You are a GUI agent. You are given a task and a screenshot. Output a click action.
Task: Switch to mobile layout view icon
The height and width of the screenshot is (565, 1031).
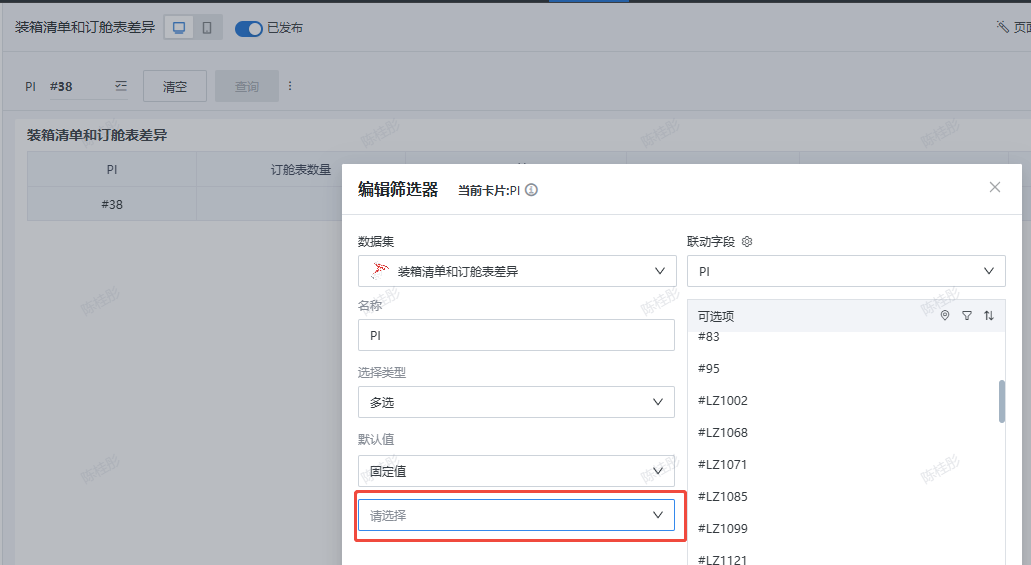click(x=206, y=28)
